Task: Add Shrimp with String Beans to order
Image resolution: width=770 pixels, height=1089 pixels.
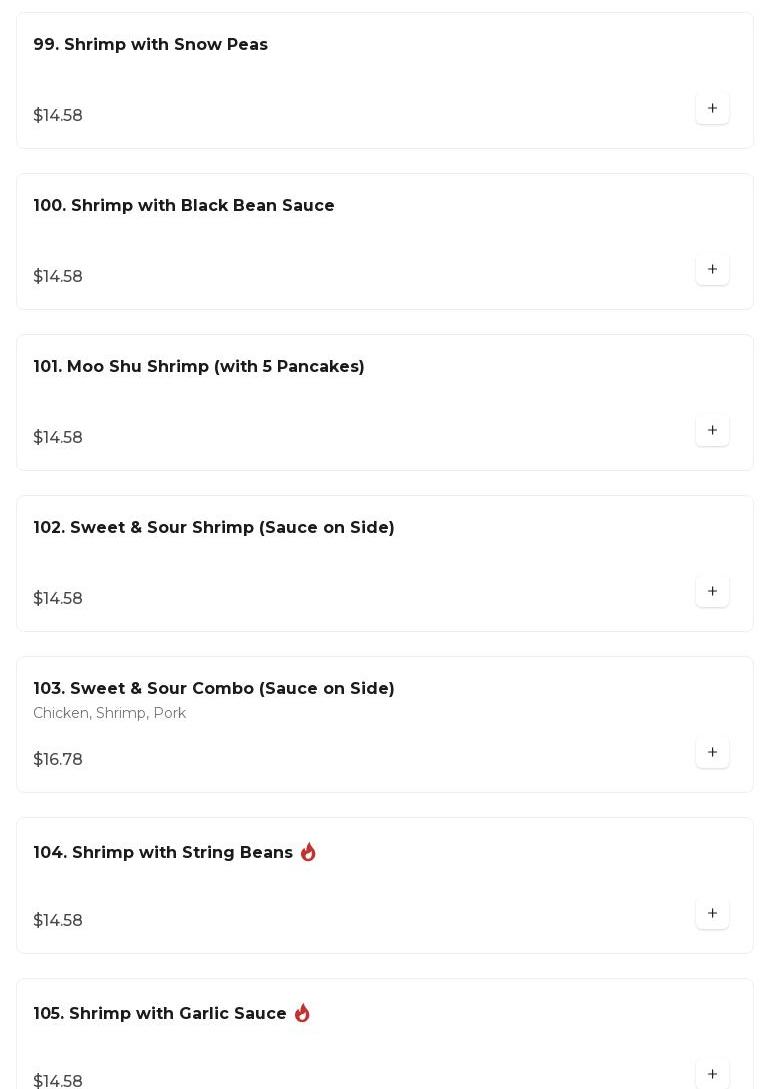Action: (x=712, y=913)
